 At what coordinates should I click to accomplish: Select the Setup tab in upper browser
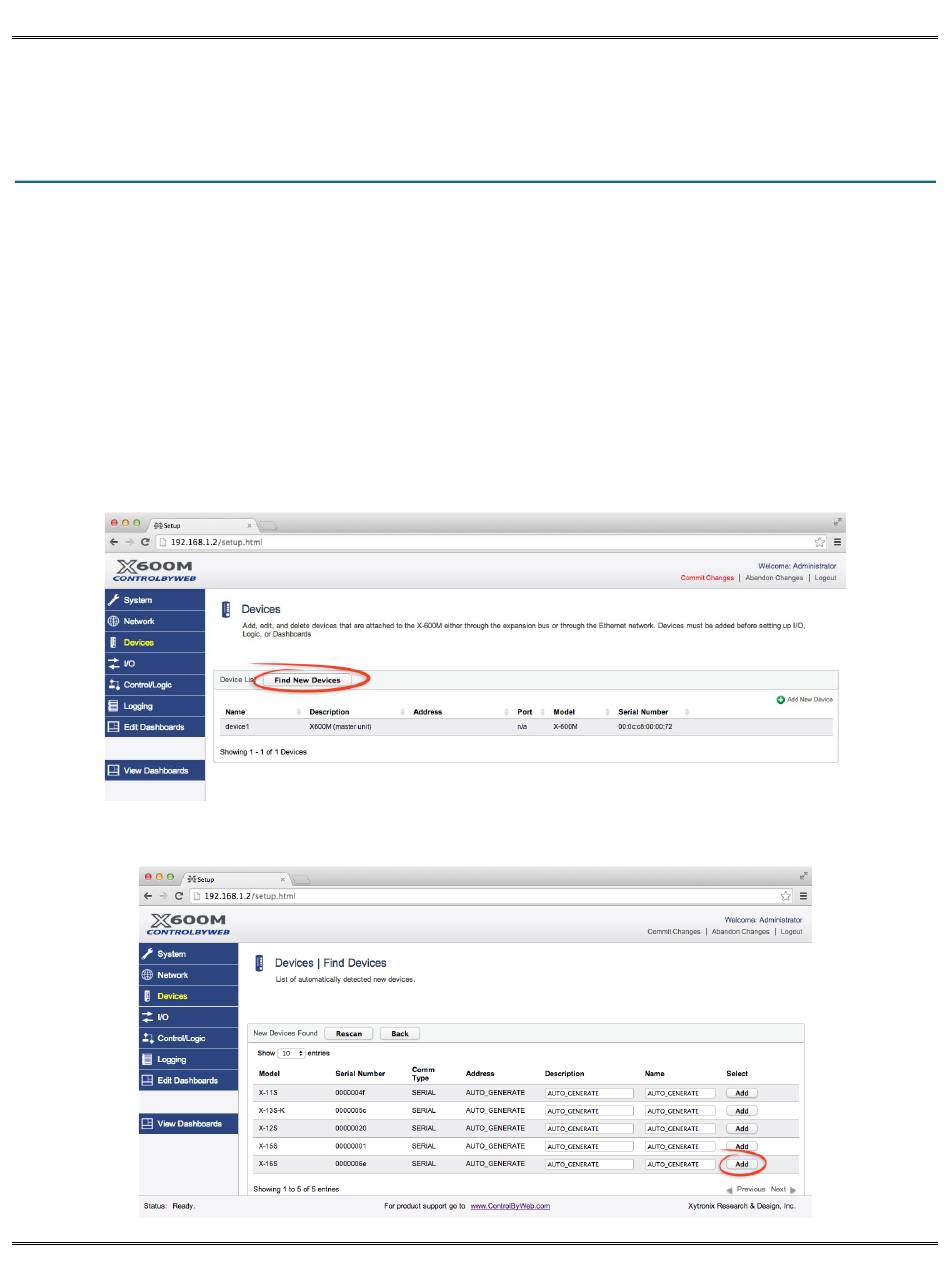200,524
